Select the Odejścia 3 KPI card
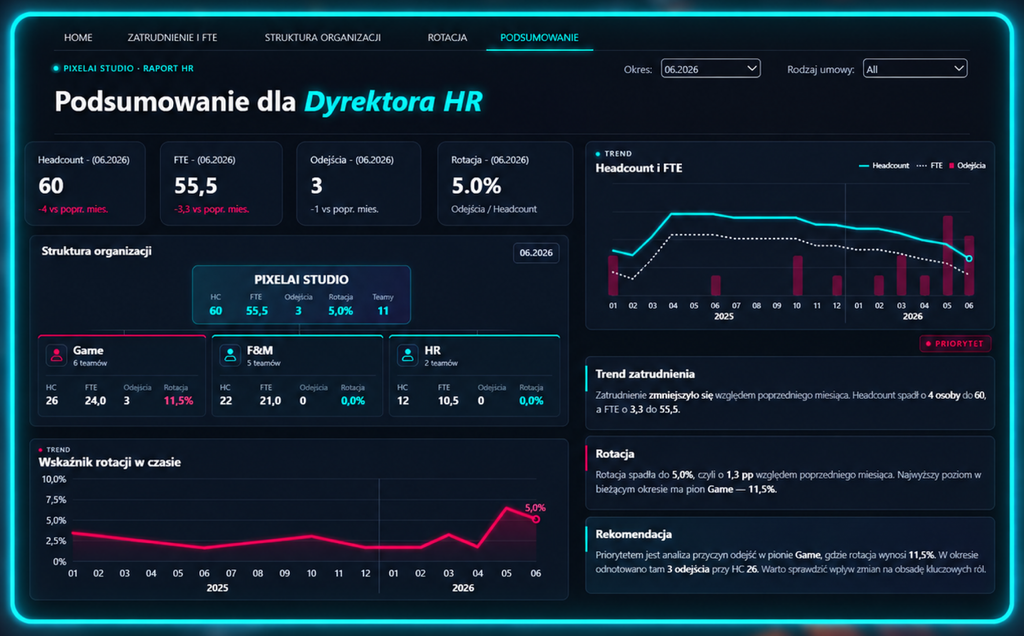This screenshot has width=1024, height=636. (359, 183)
